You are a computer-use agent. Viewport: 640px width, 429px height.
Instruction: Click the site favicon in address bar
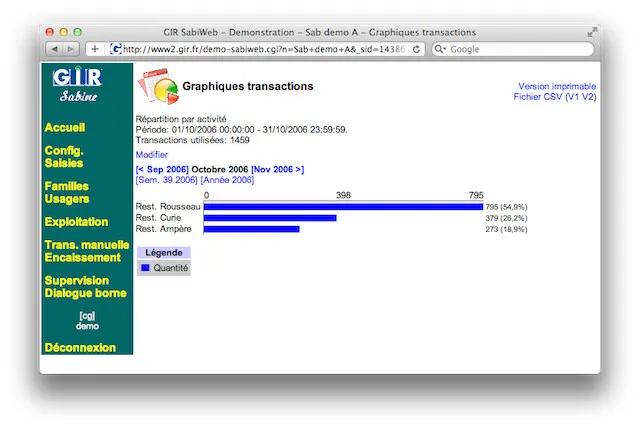coord(116,49)
